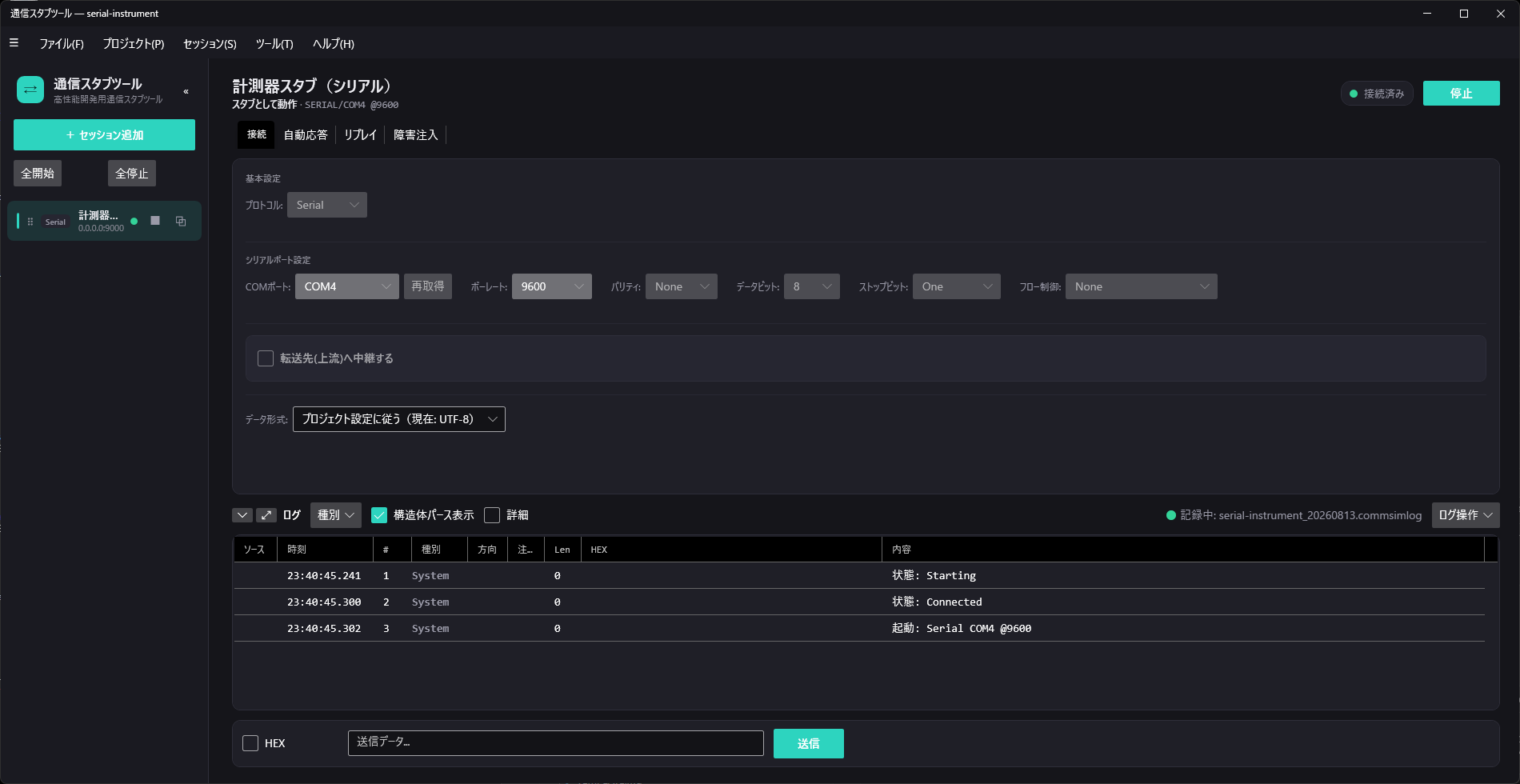Expand the log panel with the arrow icon
1520x784 pixels.
pos(266,515)
